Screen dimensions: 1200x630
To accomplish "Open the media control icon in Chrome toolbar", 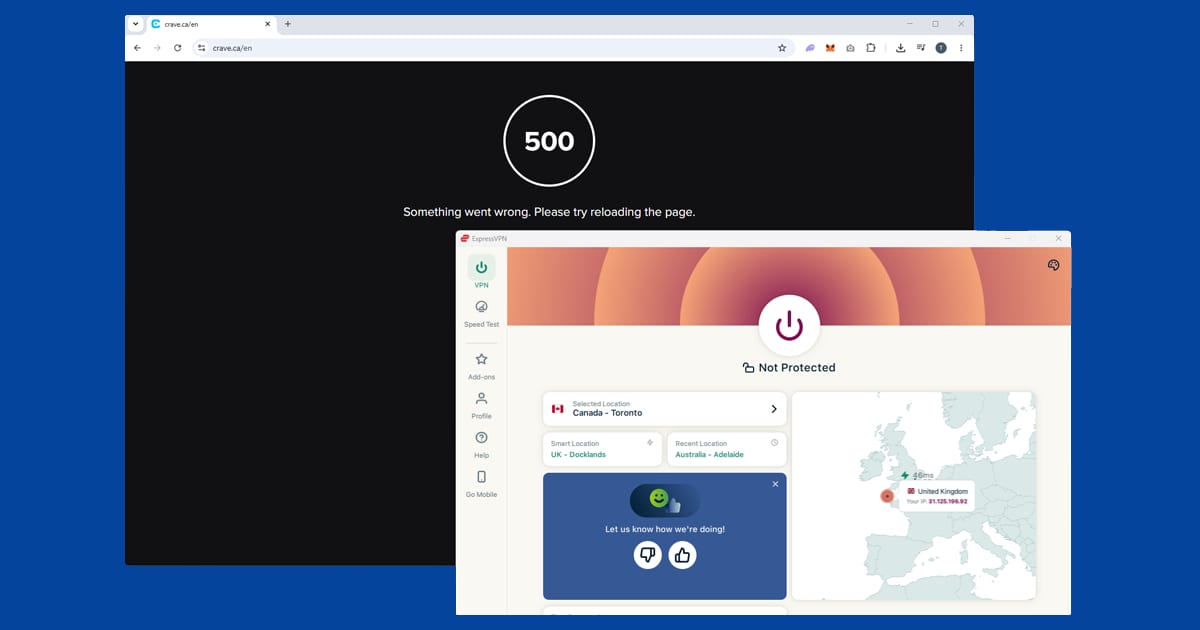I will (x=920, y=48).
